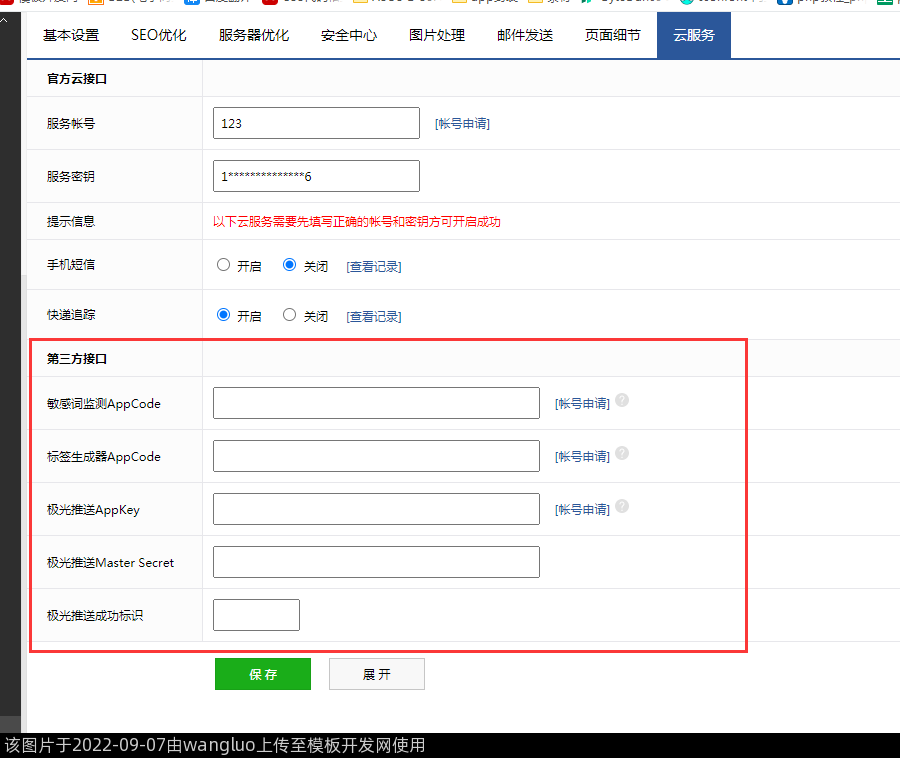Viewport: 900px width, 758px height.
Task: Select 开启 radio for 快递追踪
Action: coord(224,315)
